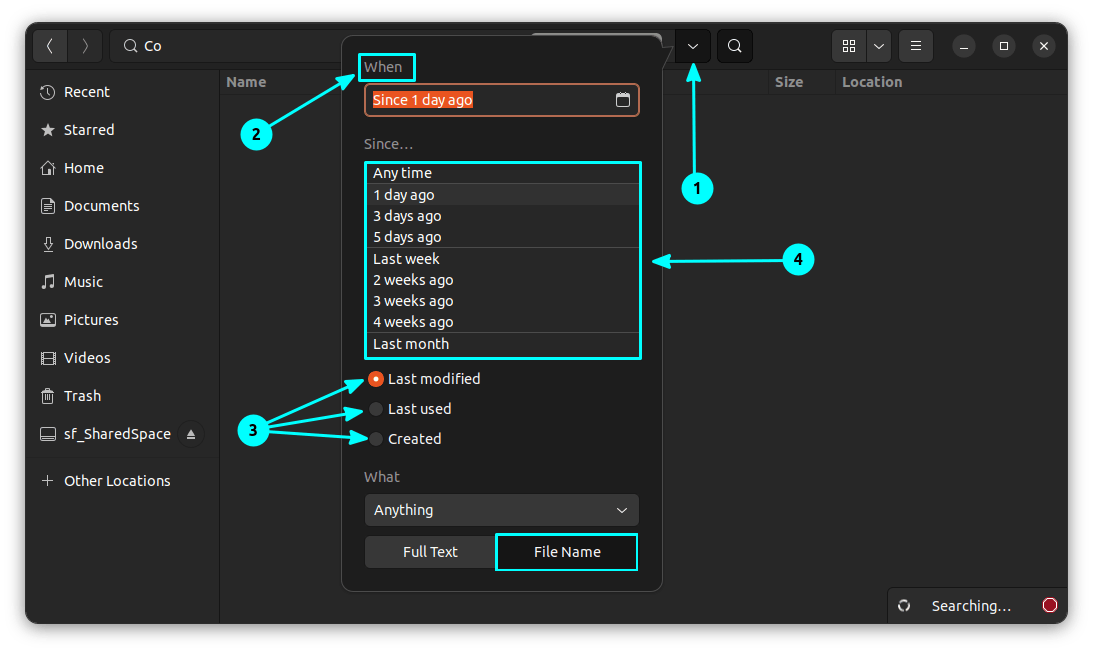The width and height of the screenshot is (1093, 652).
Task: Select the Last modified radio button
Action: pyautogui.click(x=376, y=379)
